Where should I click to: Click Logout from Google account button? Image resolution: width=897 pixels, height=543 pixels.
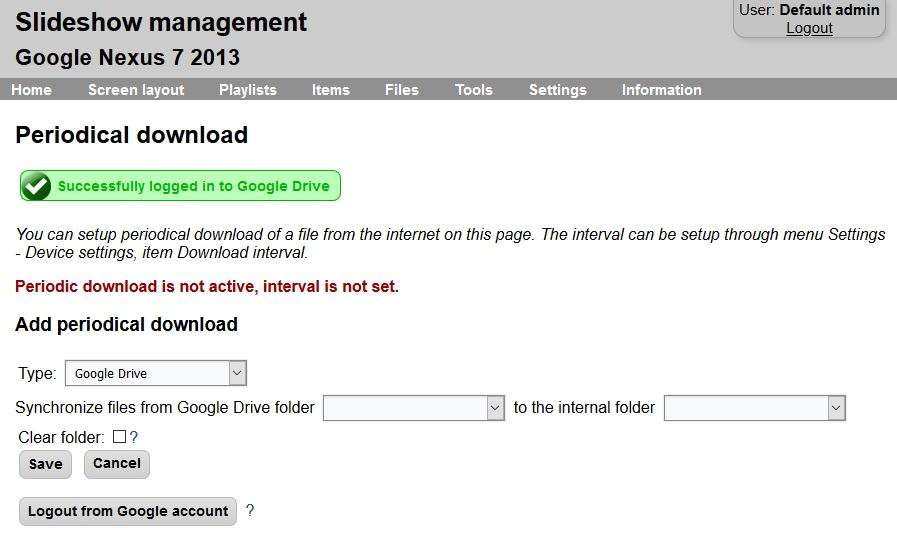coord(128,511)
